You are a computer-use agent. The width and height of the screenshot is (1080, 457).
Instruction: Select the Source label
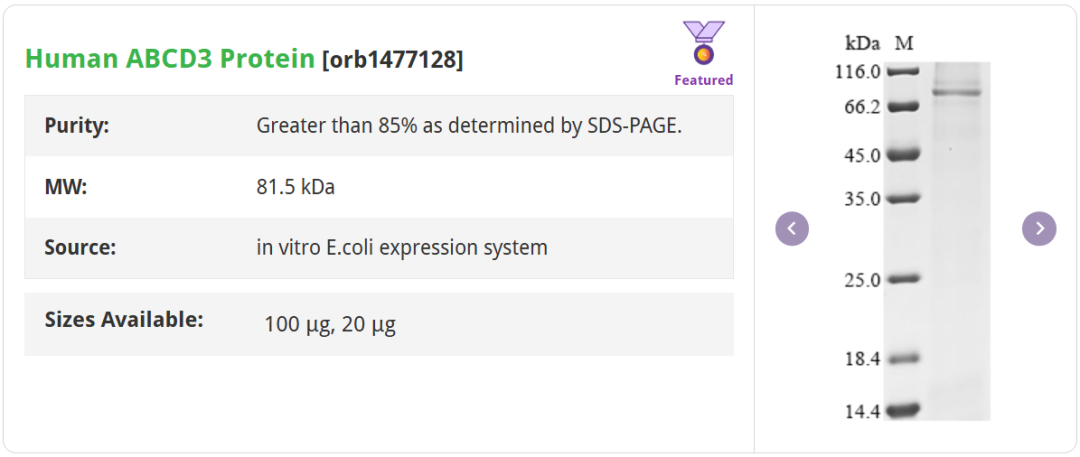[x=80, y=247]
